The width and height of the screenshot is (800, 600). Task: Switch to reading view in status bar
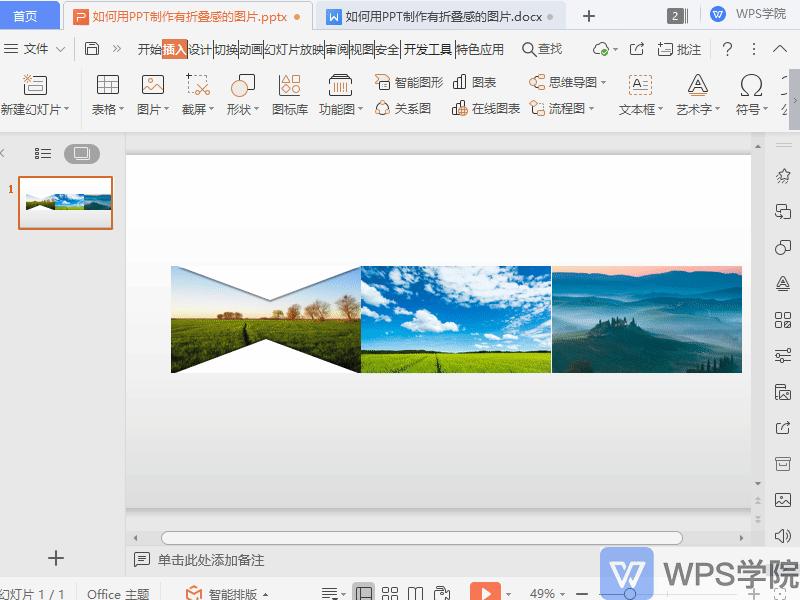415,592
